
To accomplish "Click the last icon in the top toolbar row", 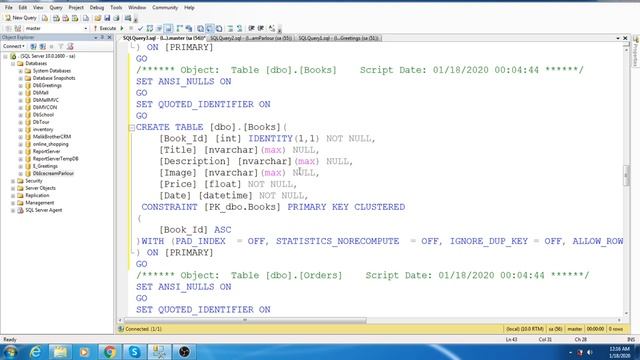I will (x=128, y=18).
